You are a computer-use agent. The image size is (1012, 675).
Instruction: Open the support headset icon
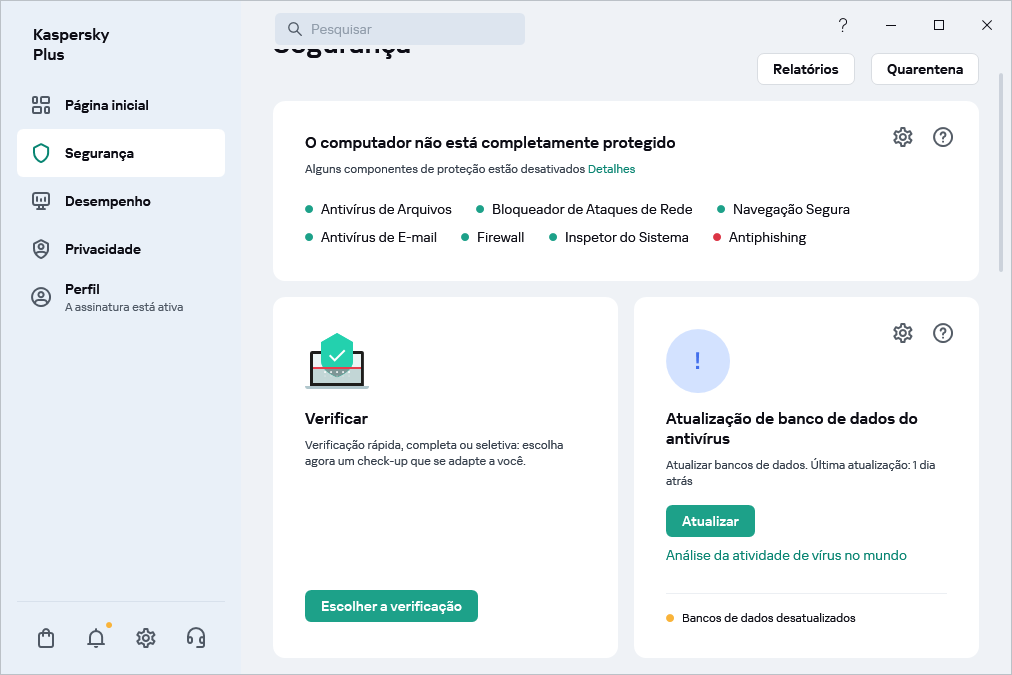pyautogui.click(x=195, y=637)
